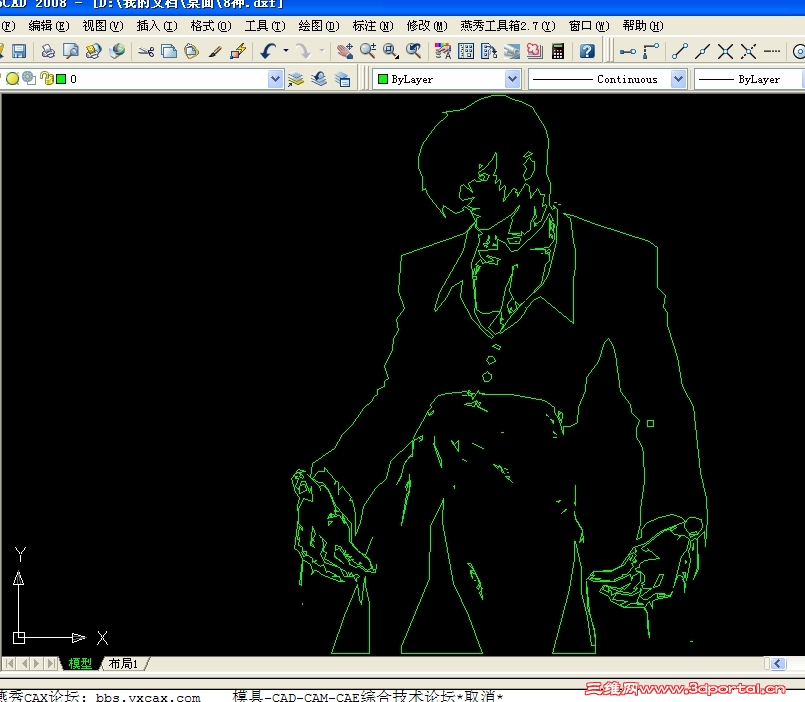Open the 工具(T) menu
The image size is (805, 702).
click(x=264, y=26)
